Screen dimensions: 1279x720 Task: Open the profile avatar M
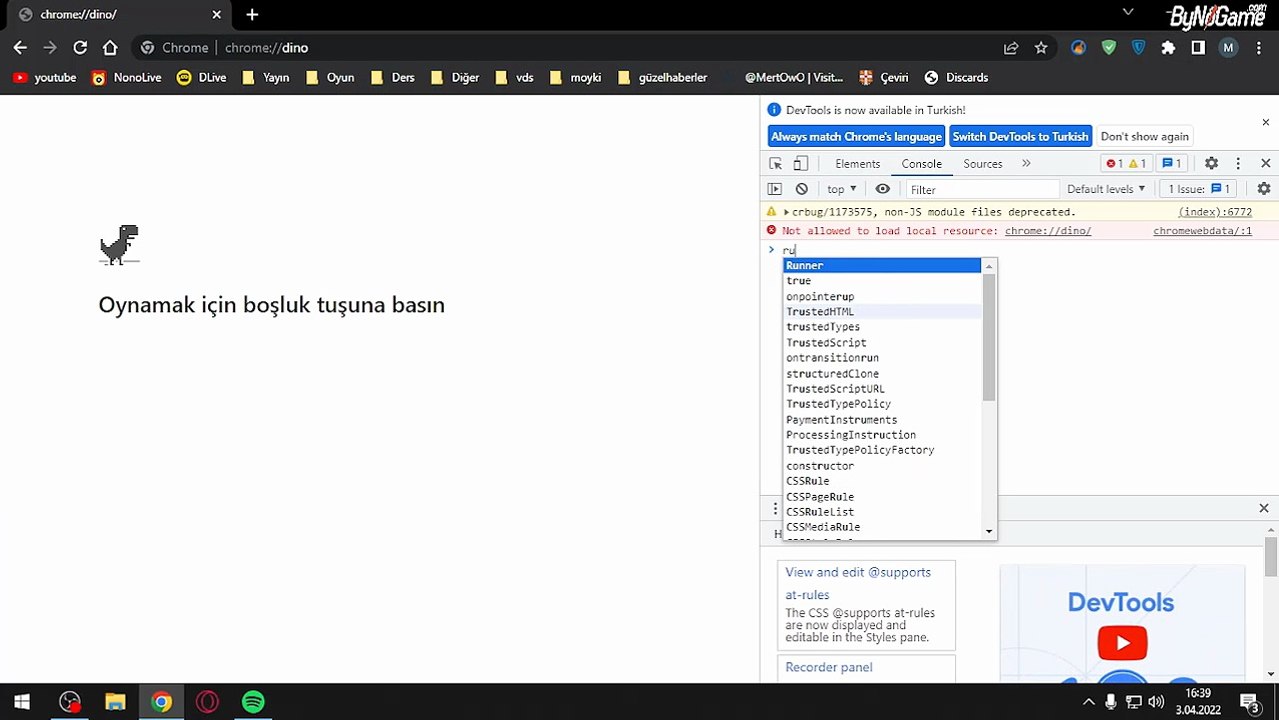coord(1228,47)
